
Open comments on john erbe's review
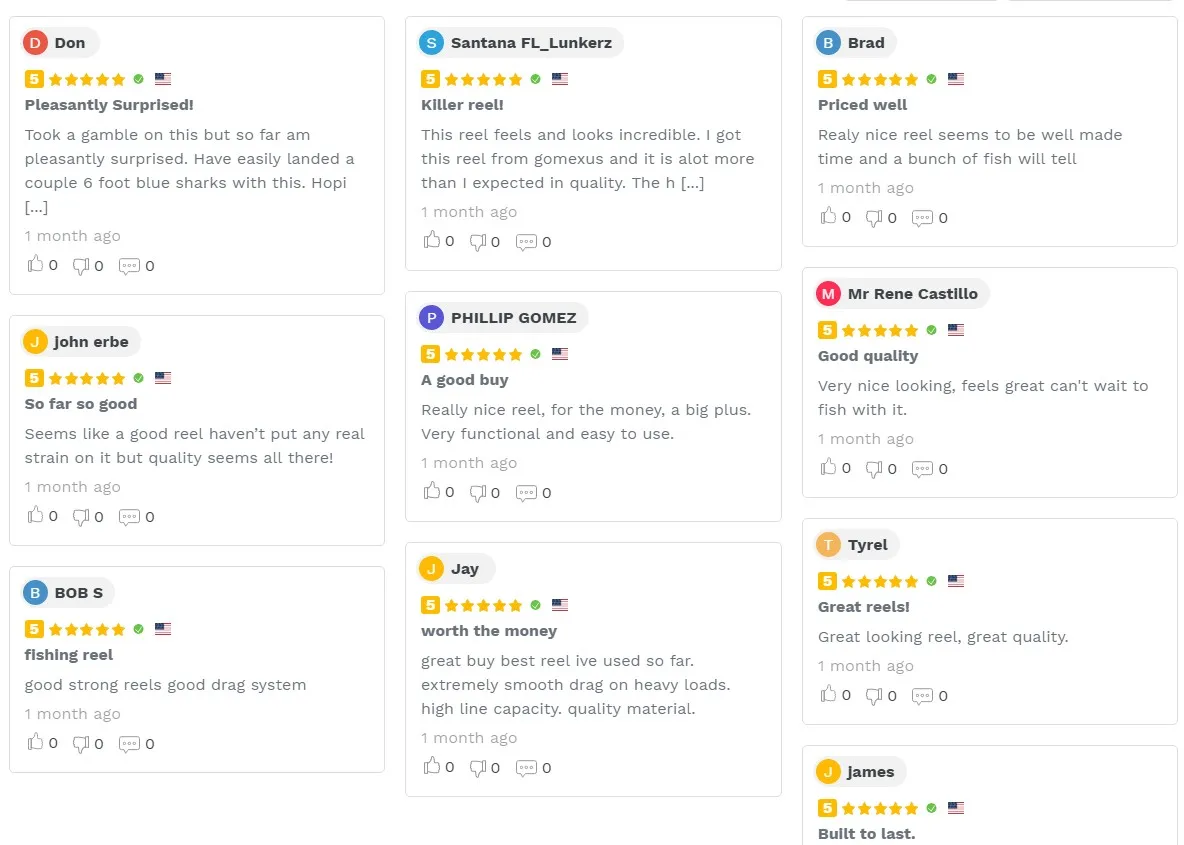click(129, 516)
